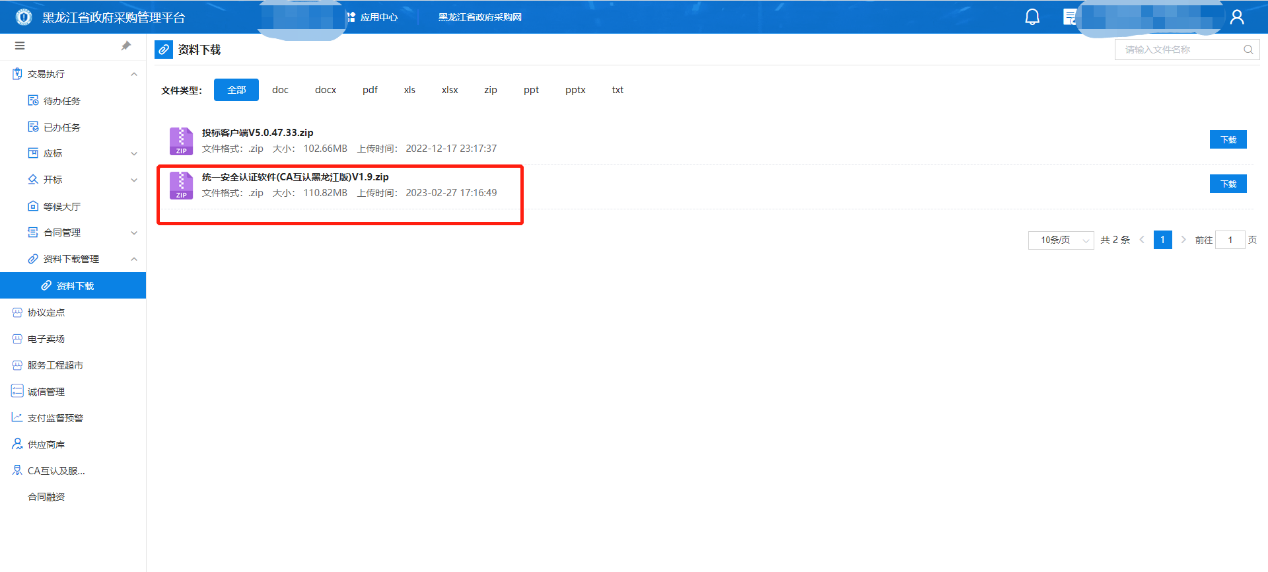The width and height of the screenshot is (1268, 572).
Task: Filter files by pdf type
Action: (370, 90)
